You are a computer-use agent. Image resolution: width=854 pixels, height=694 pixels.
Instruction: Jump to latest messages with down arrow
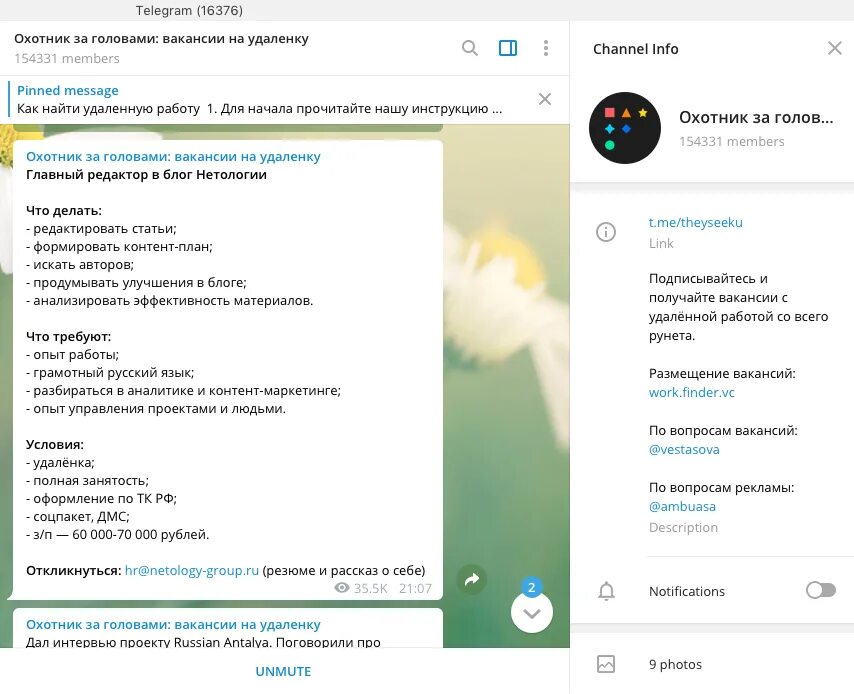[x=532, y=612]
